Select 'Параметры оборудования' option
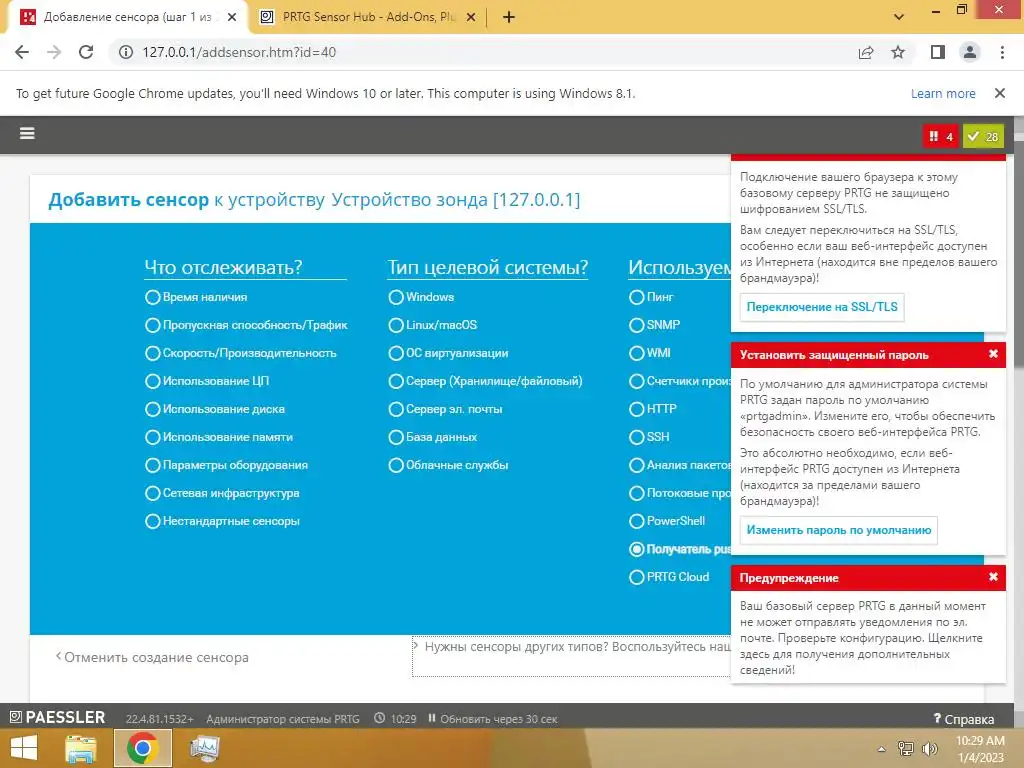The image size is (1024, 768). [x=152, y=466]
